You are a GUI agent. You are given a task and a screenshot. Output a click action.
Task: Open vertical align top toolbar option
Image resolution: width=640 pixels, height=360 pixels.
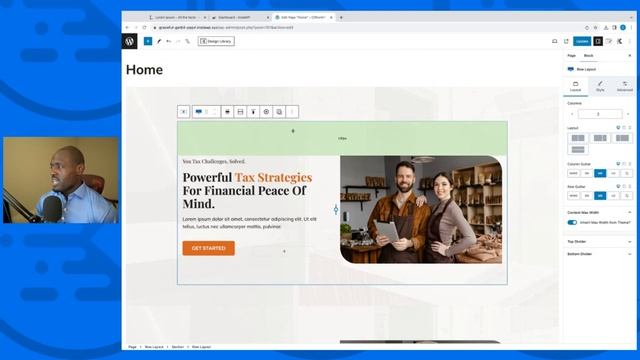253,112
